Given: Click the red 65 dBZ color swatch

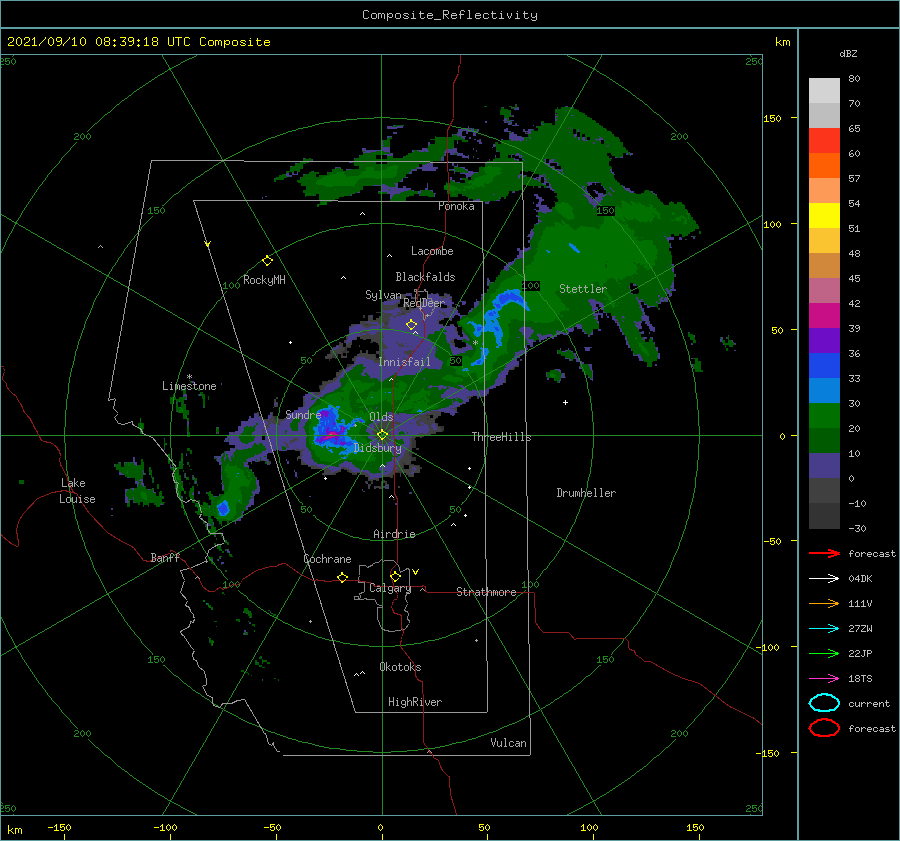Looking at the screenshot, I should click(824, 140).
